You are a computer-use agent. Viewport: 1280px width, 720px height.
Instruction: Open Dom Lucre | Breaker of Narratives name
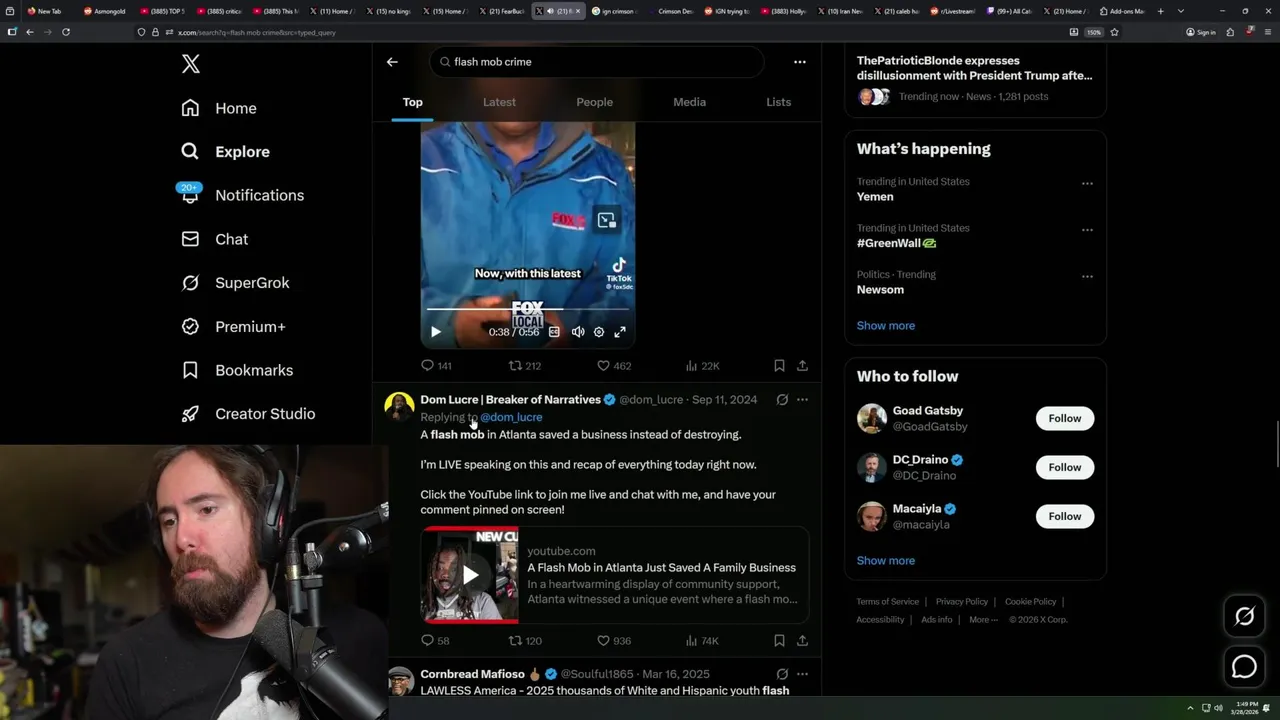510,400
